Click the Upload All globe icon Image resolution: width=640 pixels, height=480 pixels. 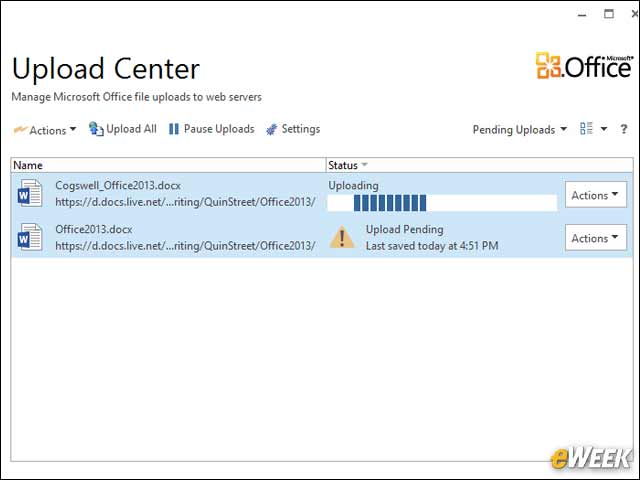pos(96,129)
